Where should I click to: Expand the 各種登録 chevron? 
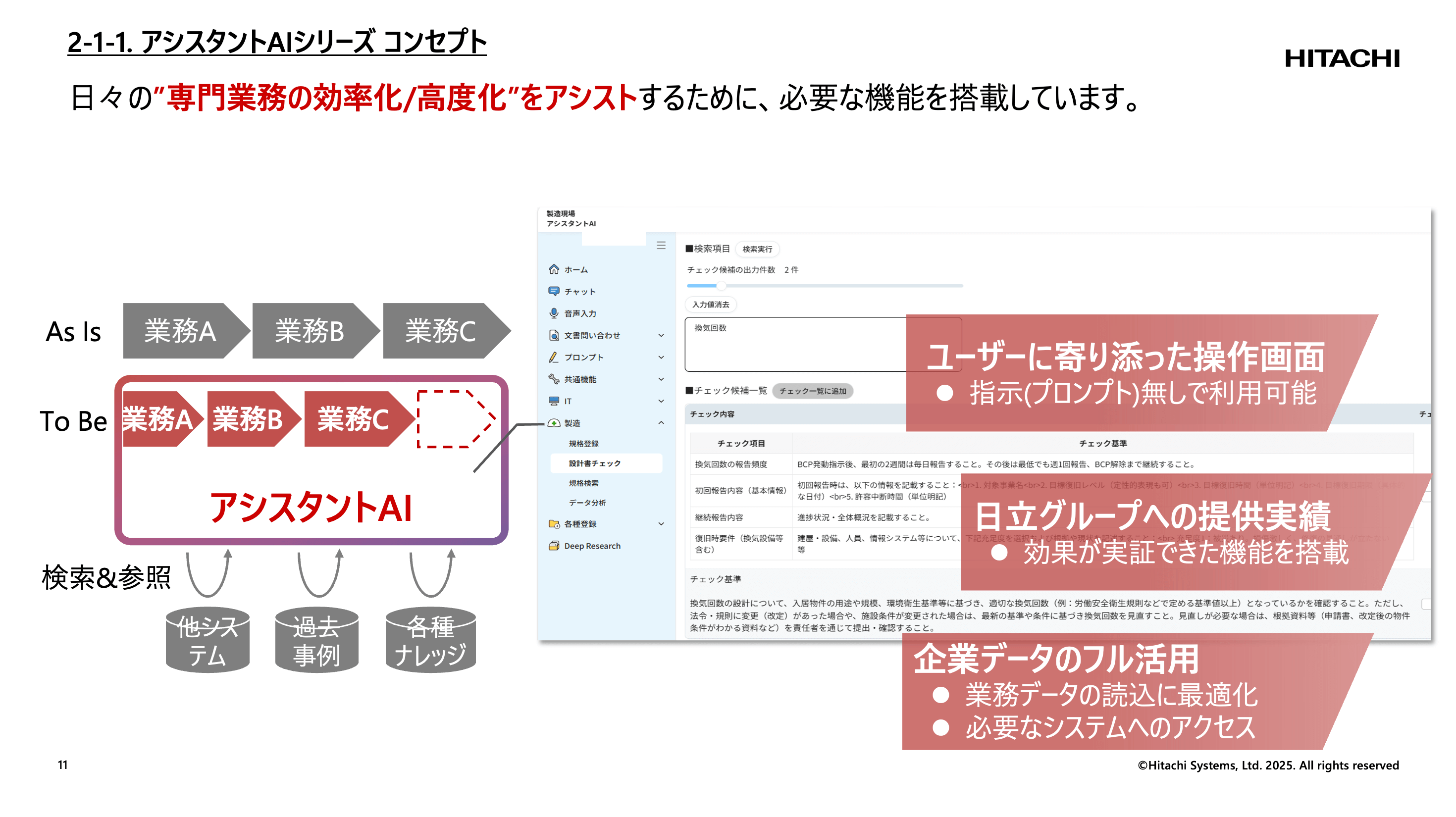pos(661,524)
